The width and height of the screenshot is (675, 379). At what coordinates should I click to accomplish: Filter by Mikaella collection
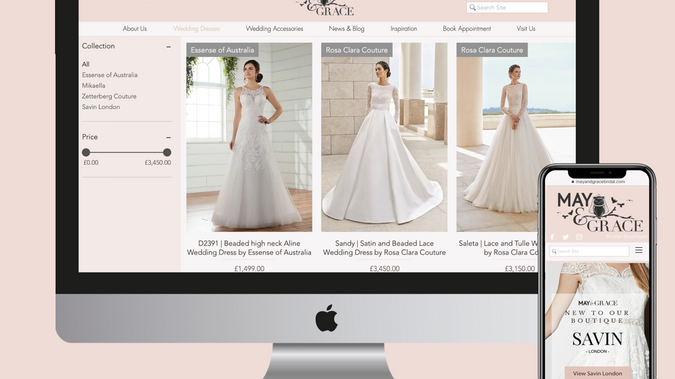pos(93,86)
